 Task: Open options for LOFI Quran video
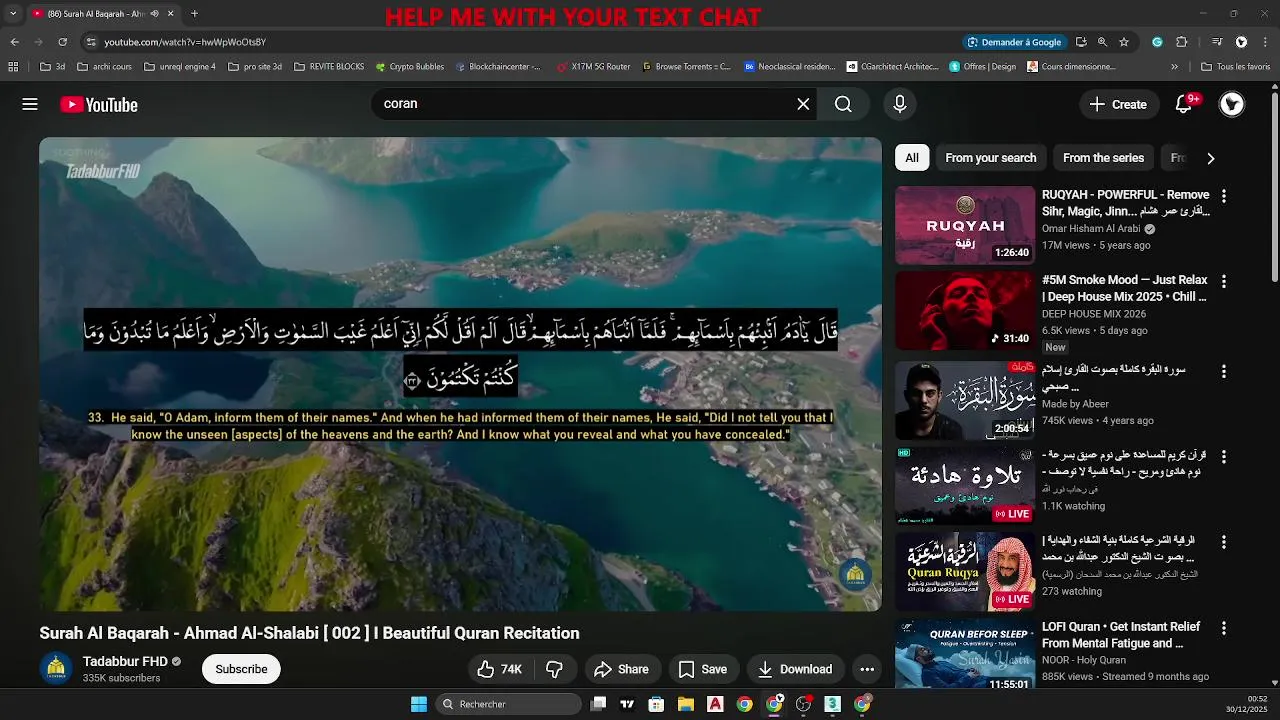[x=1223, y=628]
